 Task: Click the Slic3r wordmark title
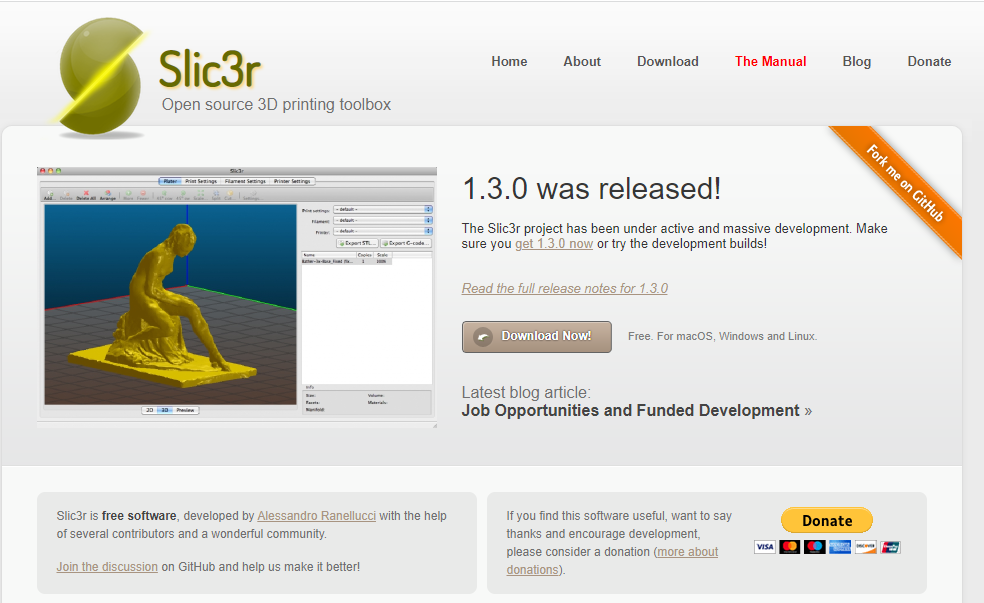click(210, 69)
